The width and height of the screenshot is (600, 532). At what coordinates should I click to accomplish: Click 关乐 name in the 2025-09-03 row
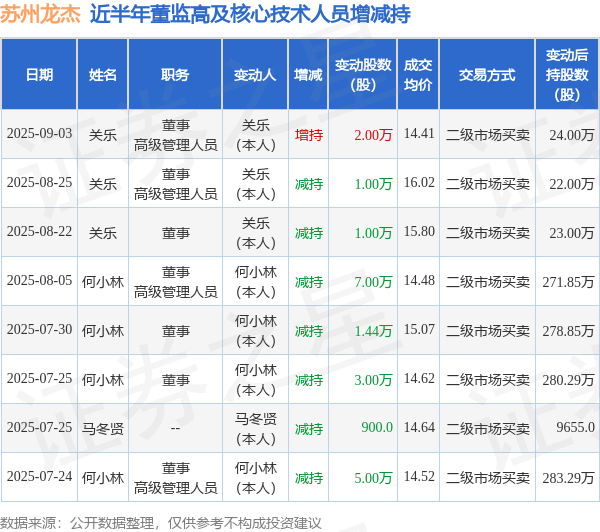103,135
